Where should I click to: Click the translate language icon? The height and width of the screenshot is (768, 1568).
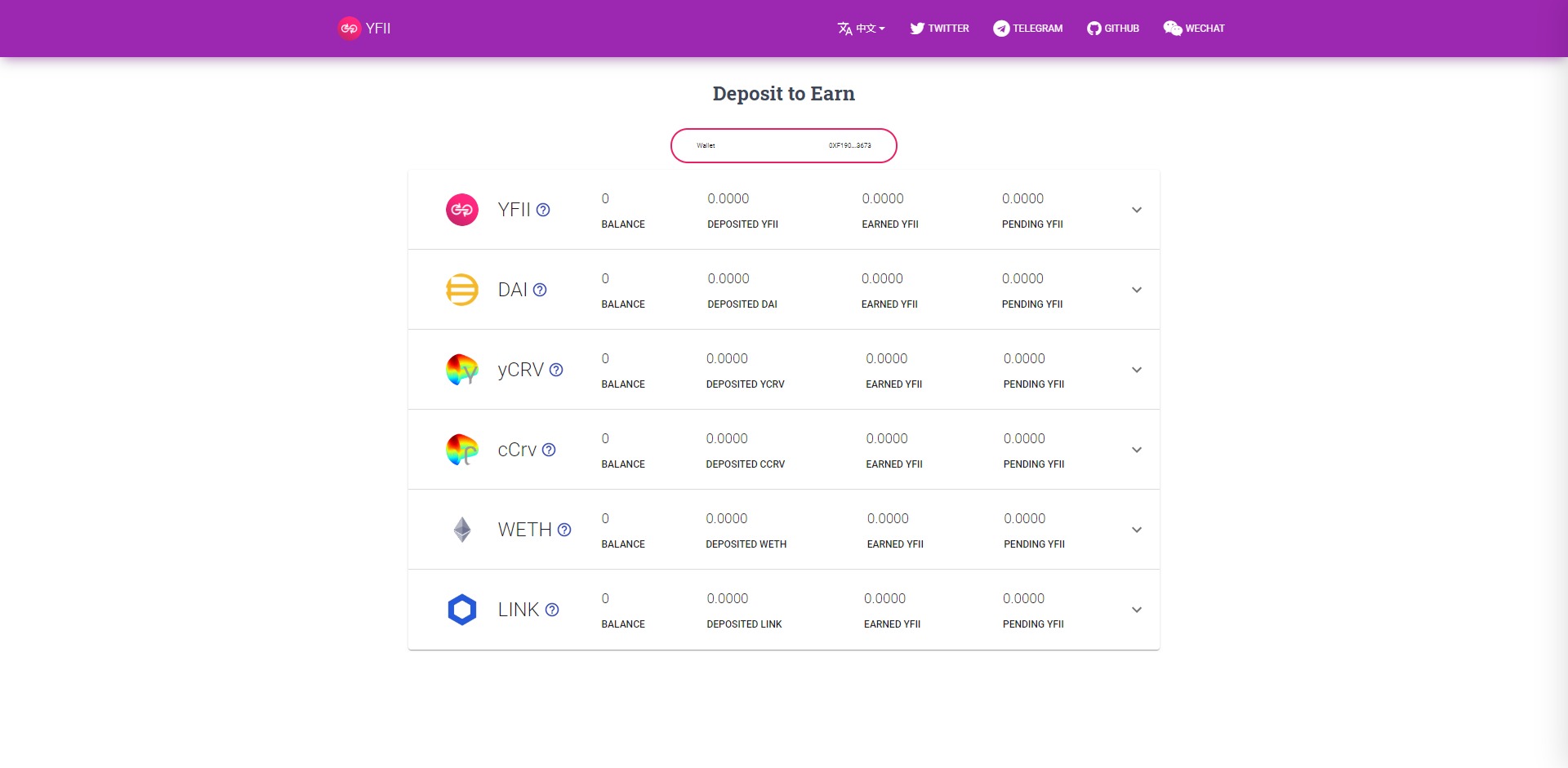coord(844,29)
